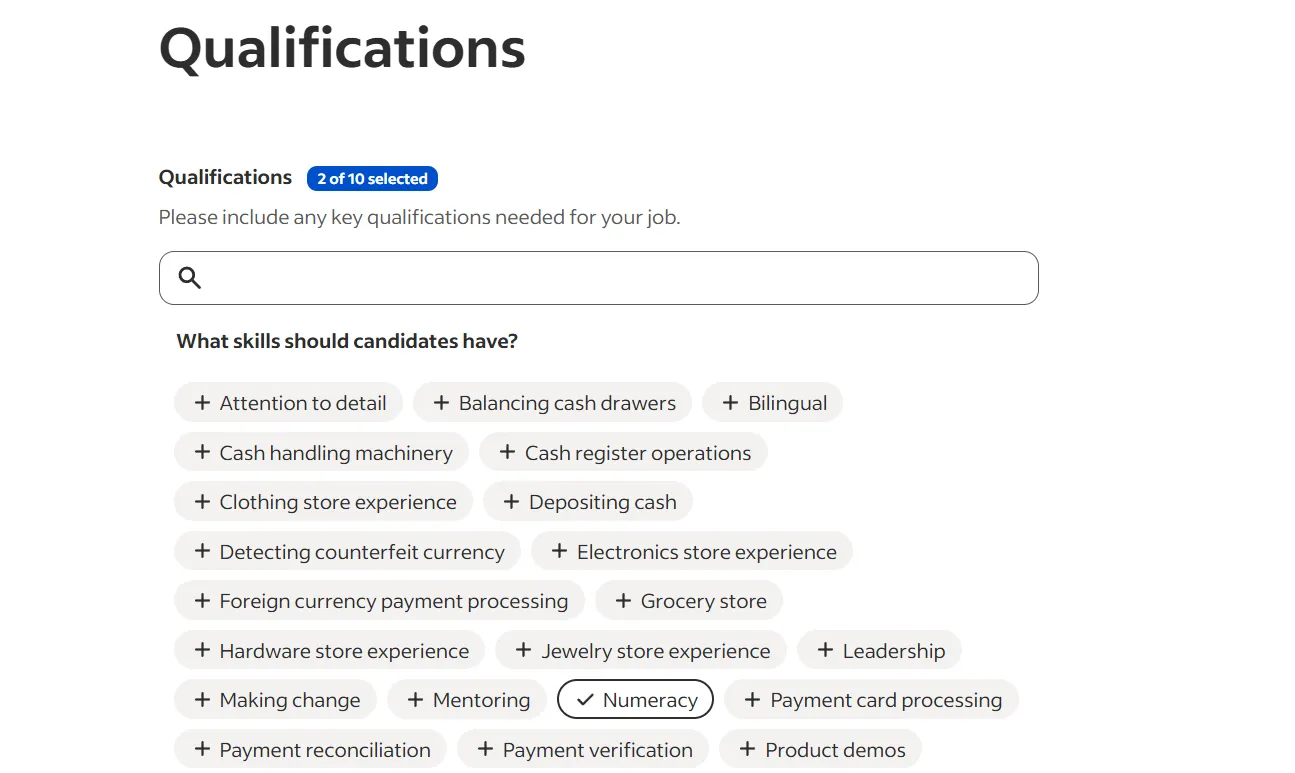Click the plus icon on Cash register operations
This screenshot has width=1295, height=773.
click(506, 452)
